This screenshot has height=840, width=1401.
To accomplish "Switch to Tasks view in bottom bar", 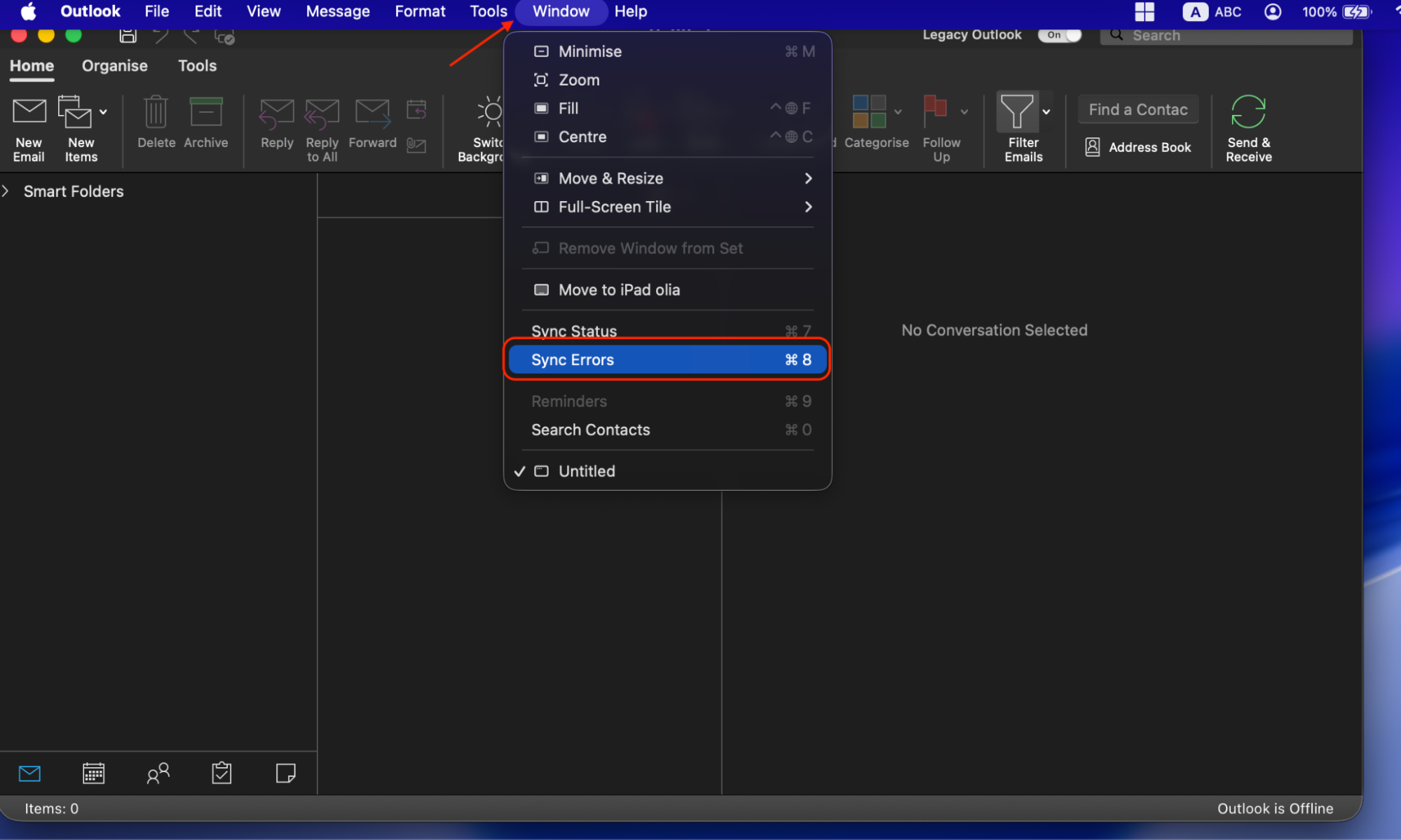I will (221, 773).
